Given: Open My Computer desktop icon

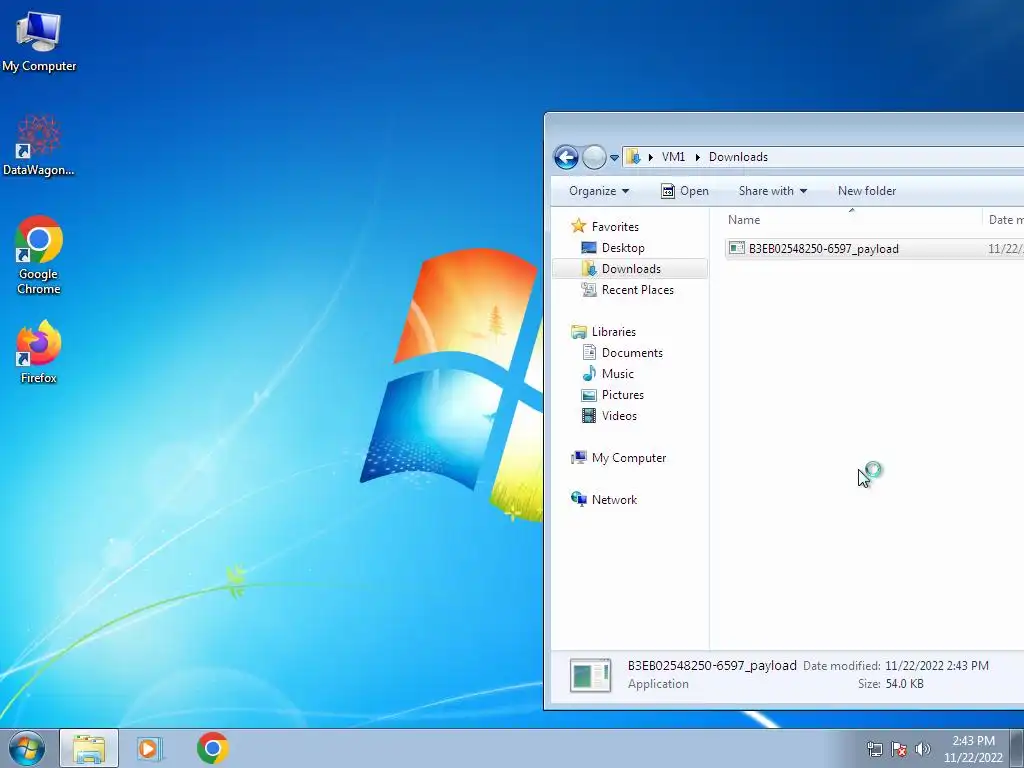Looking at the screenshot, I should tap(39, 42).
